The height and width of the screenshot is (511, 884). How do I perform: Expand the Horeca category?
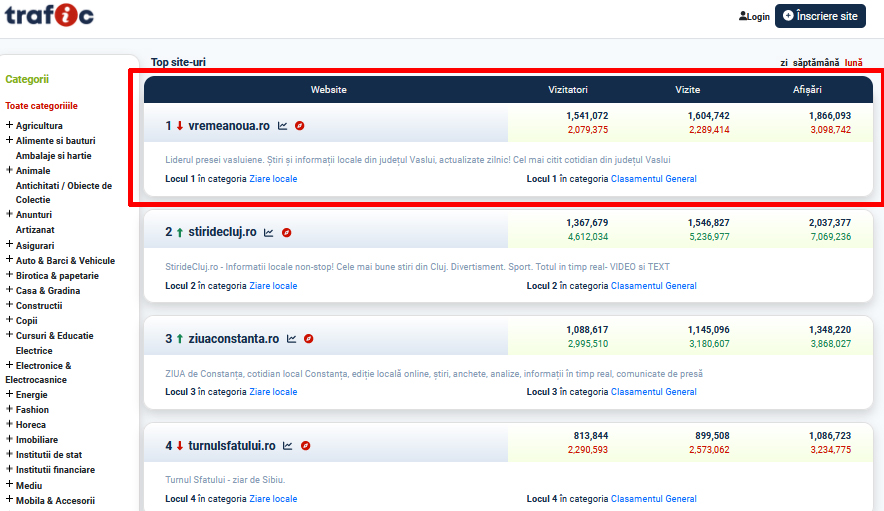click(x=9, y=424)
